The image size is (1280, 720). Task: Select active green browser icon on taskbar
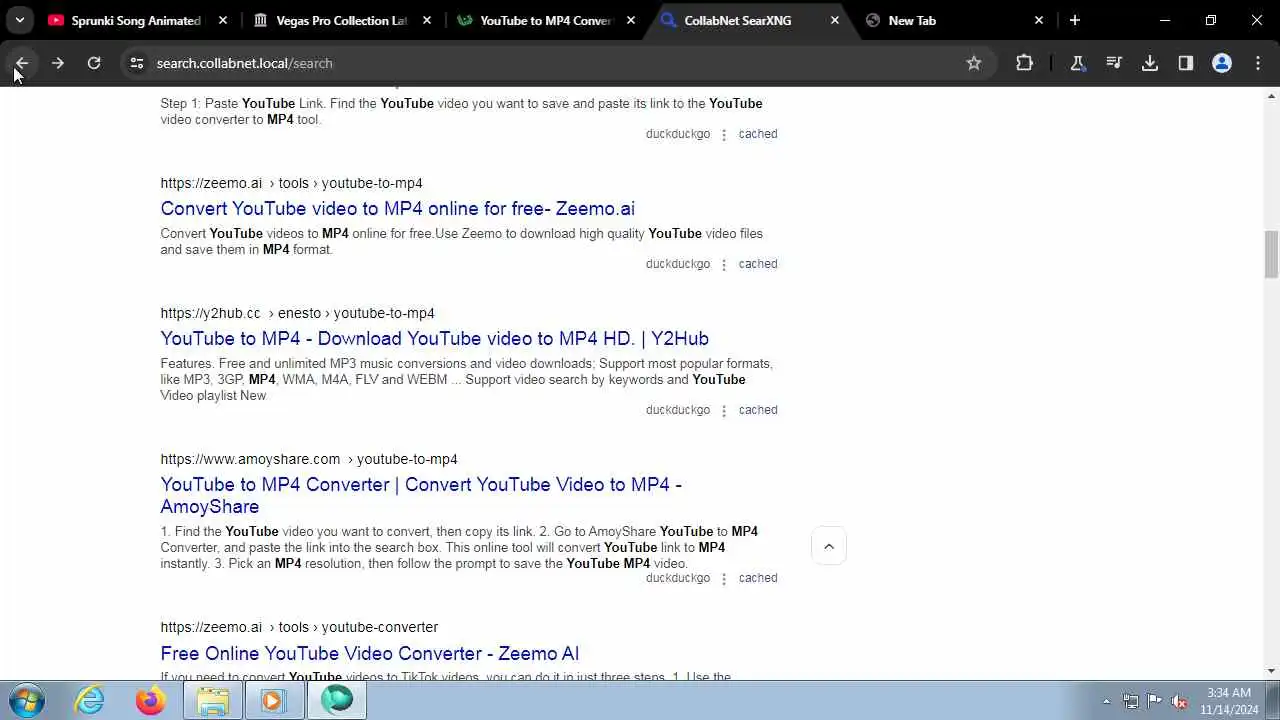coord(337,700)
